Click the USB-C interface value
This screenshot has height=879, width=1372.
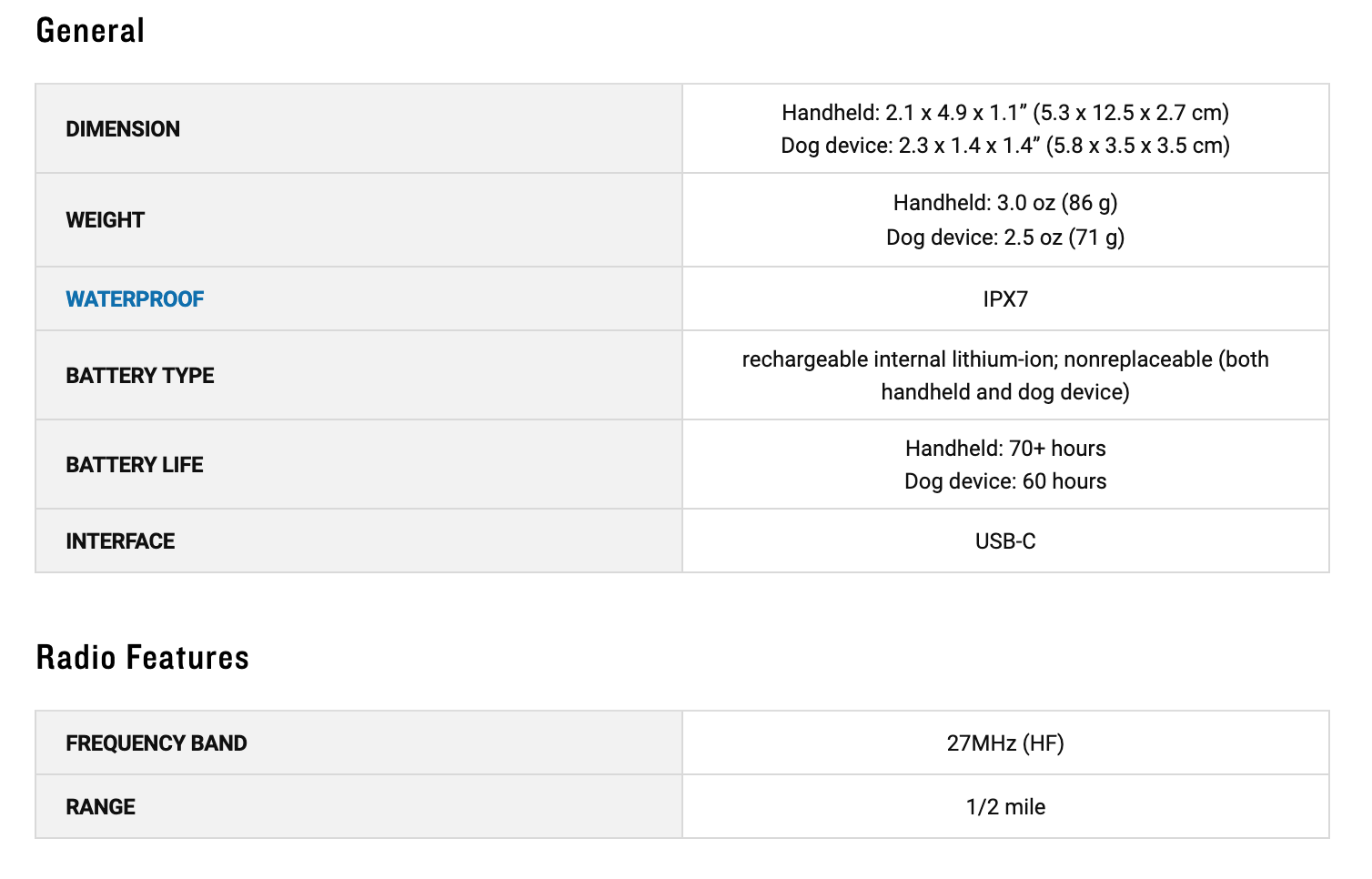coord(1004,541)
